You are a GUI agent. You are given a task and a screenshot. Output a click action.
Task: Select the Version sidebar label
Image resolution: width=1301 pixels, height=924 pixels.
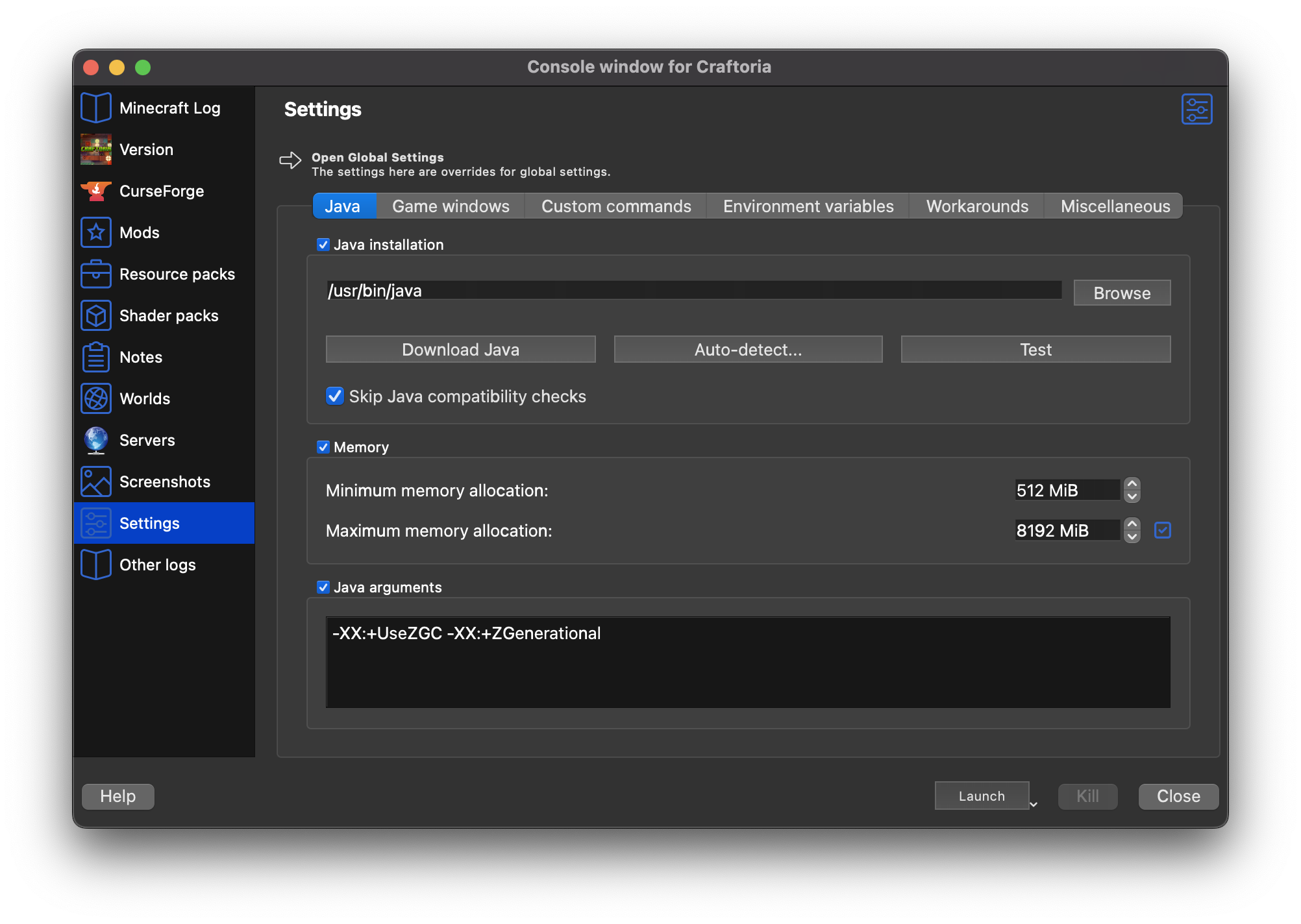click(146, 149)
